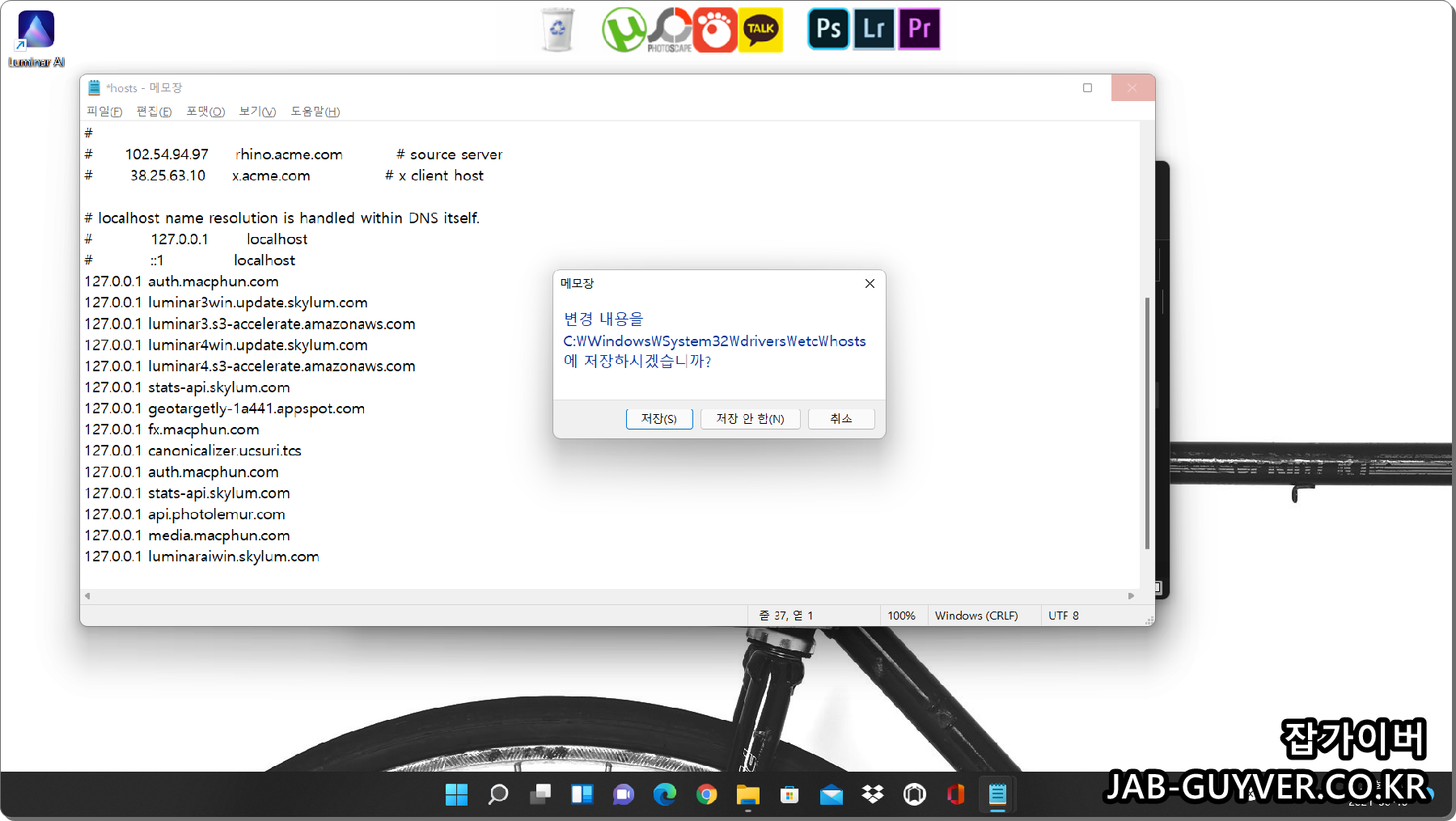Open the Widgets taskbar icon
The height and width of the screenshot is (821, 1456).
(x=582, y=795)
